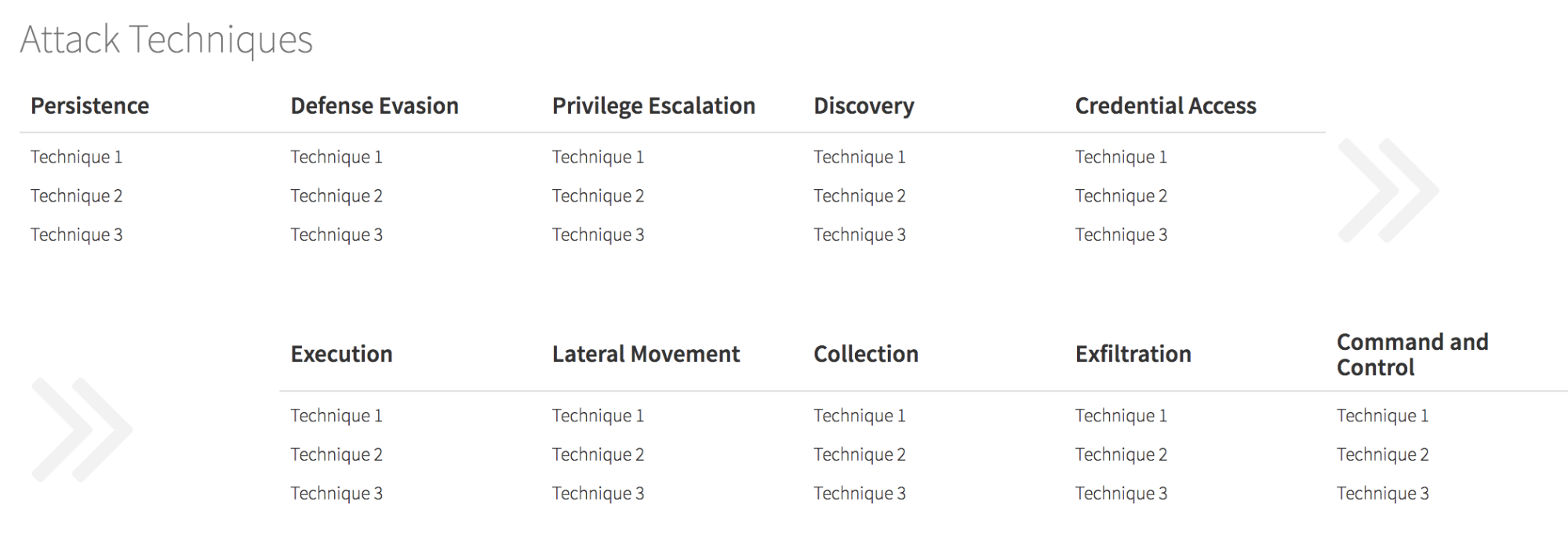Click Technique 2 under Discovery
This screenshot has height=554, width=1568.
click(x=859, y=196)
